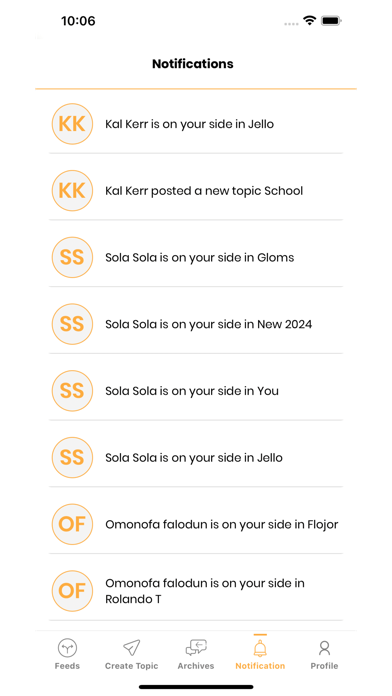
Task: Tap the Notifications page title
Action: 193,64
